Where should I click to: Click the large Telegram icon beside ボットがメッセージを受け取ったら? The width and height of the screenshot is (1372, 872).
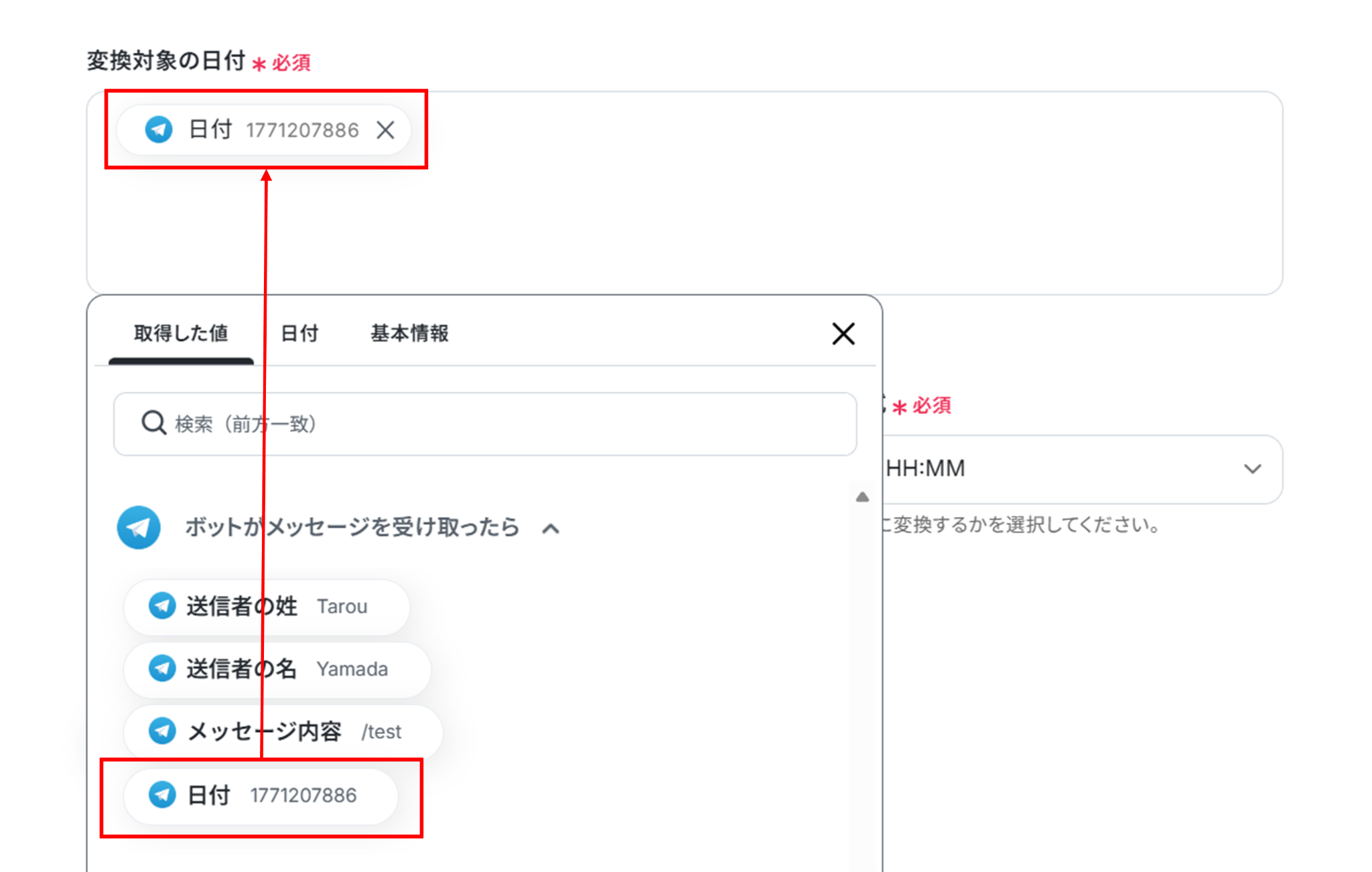(x=139, y=528)
